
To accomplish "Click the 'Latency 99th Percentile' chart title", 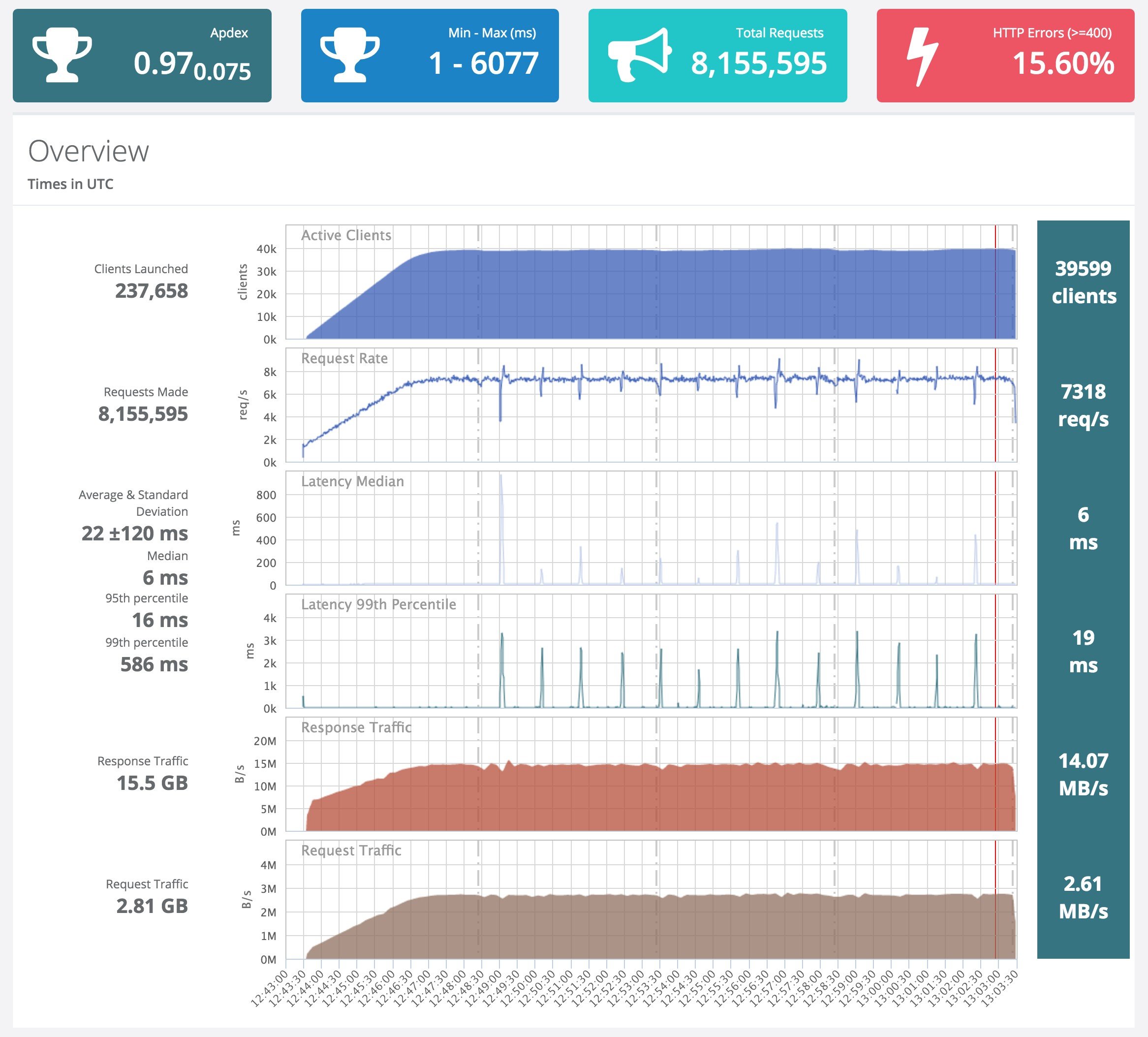I will (379, 604).
